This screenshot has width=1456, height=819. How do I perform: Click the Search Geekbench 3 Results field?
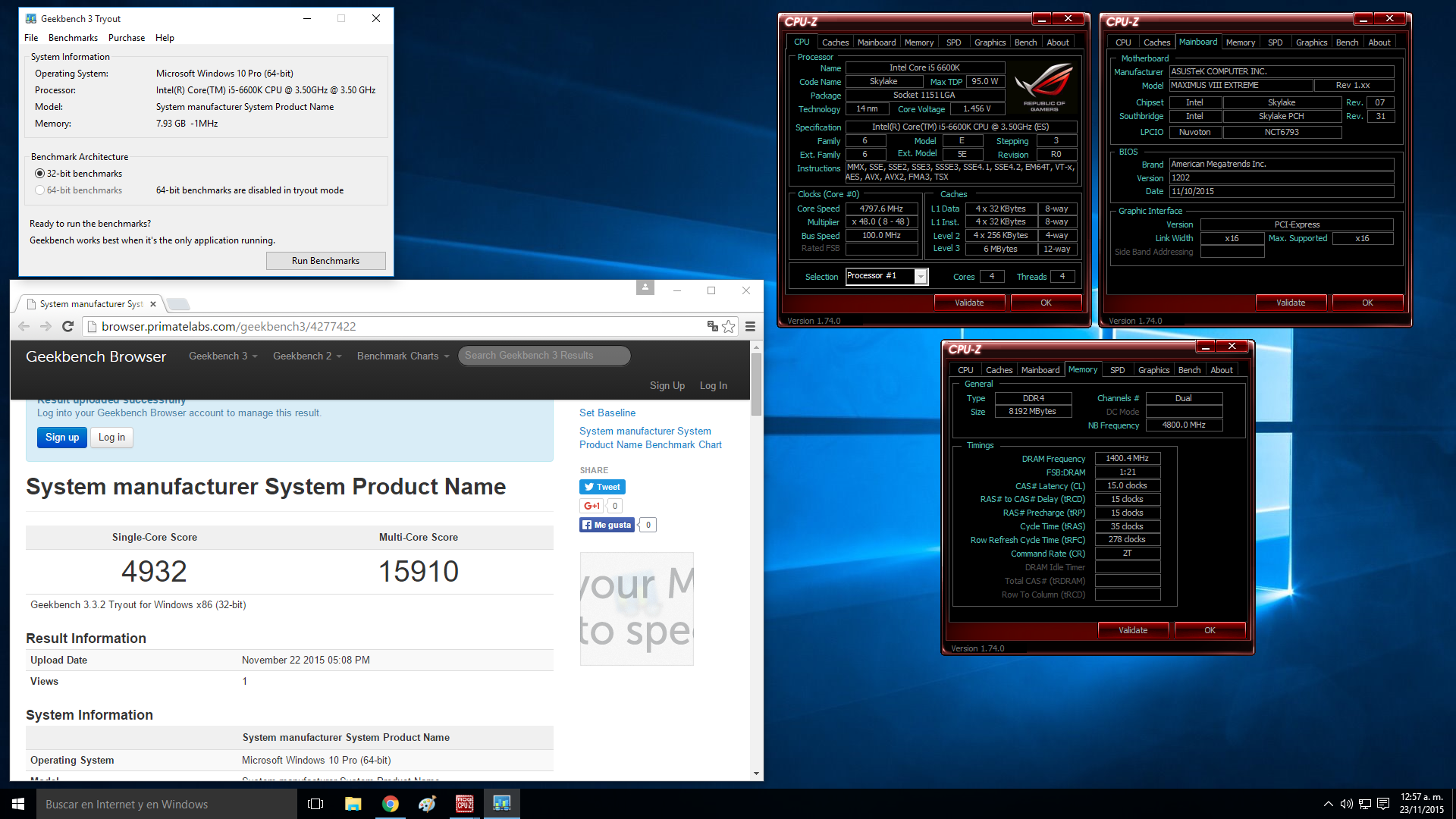544,356
